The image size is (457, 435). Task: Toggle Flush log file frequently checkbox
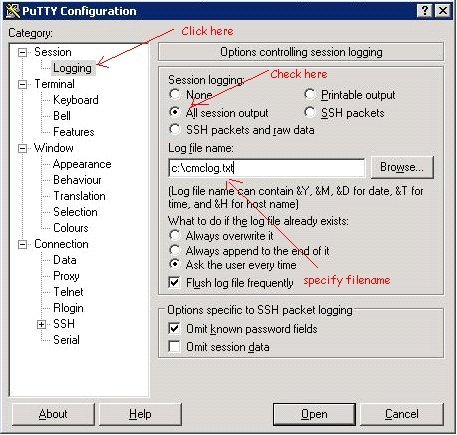pos(175,283)
